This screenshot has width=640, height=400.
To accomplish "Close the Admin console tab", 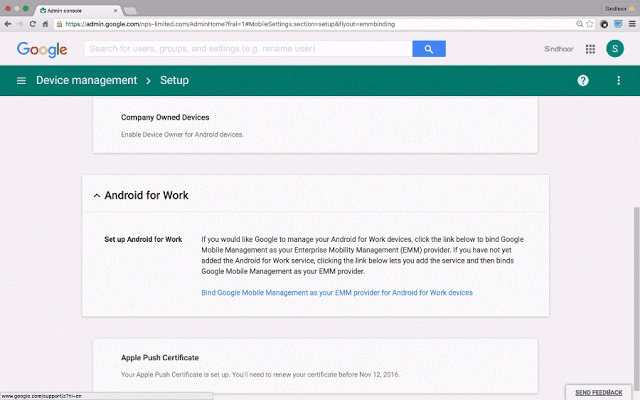I will (115, 10).
